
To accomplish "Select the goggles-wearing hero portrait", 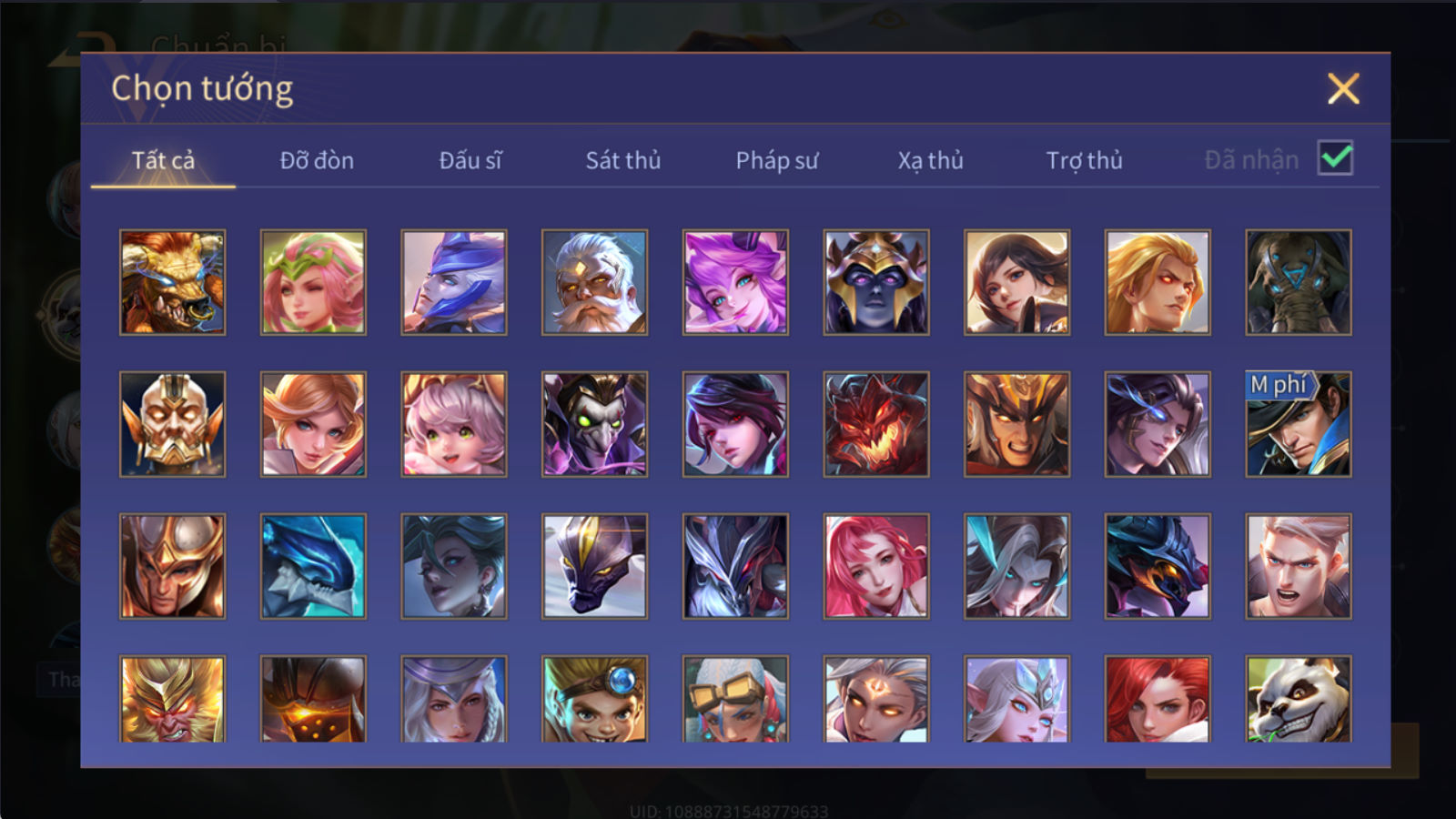I will click(x=735, y=699).
